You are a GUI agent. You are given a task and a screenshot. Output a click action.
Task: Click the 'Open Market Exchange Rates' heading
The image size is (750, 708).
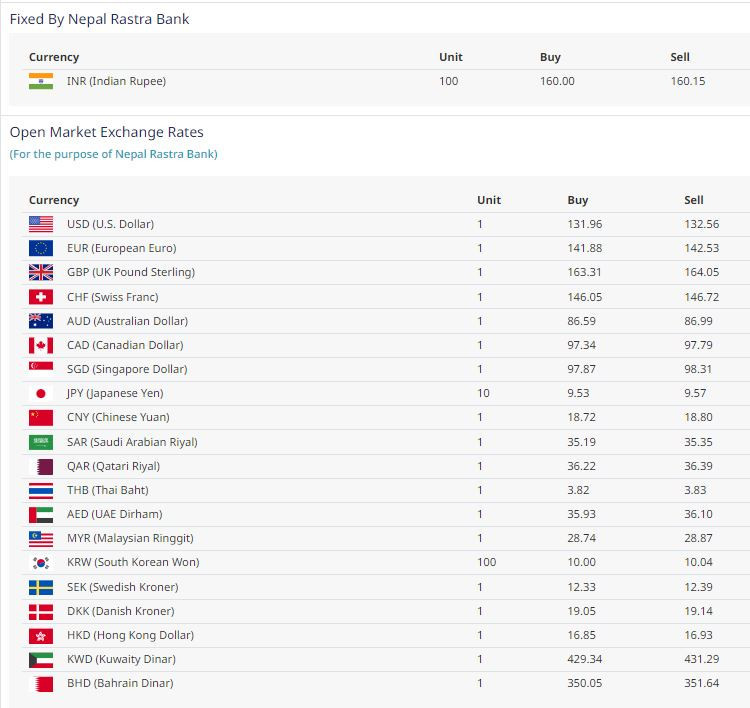coord(107,132)
